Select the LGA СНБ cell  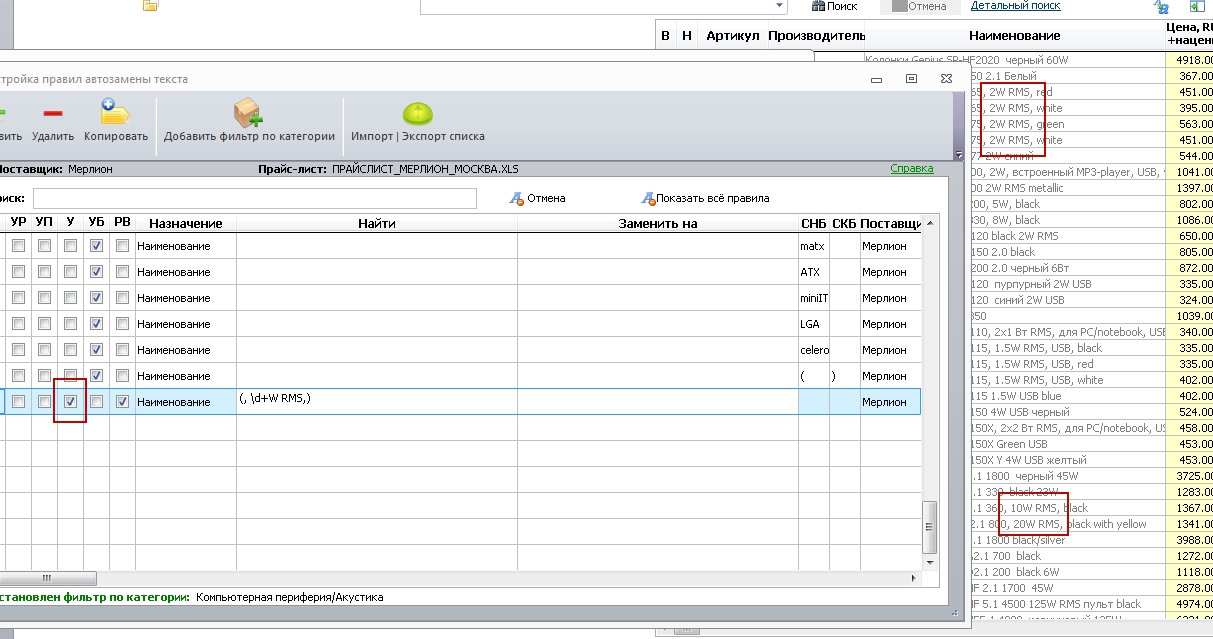814,323
